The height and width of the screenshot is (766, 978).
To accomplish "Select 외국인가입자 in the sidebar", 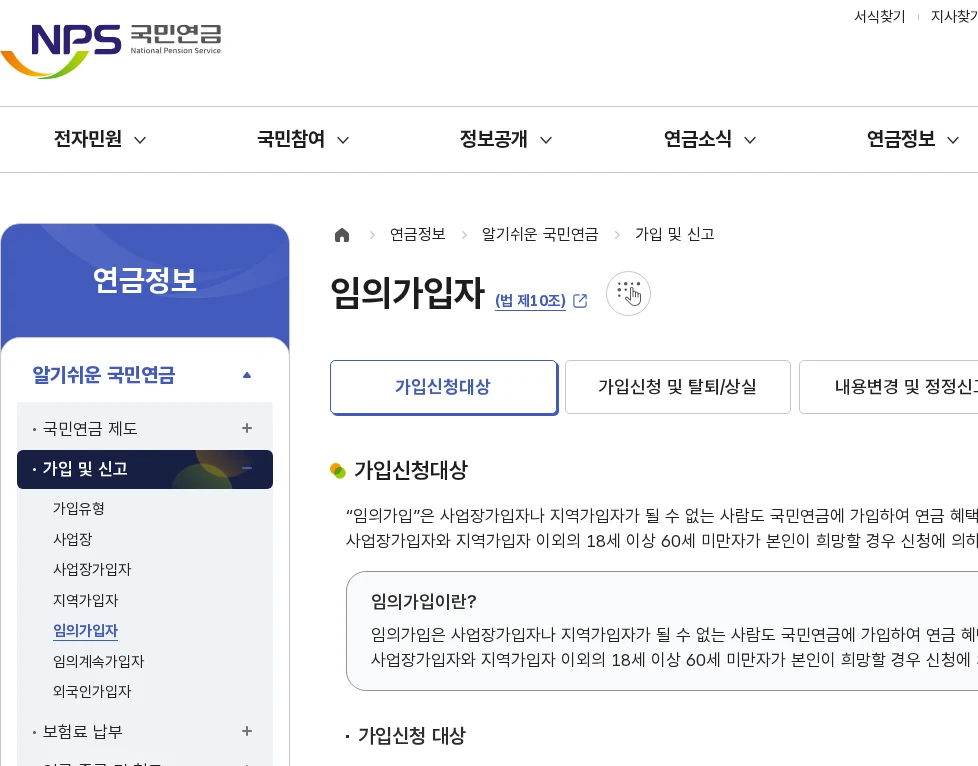I will (x=92, y=692).
